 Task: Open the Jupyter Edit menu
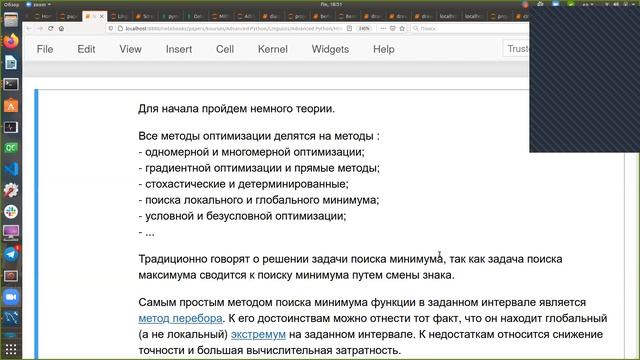(86, 49)
